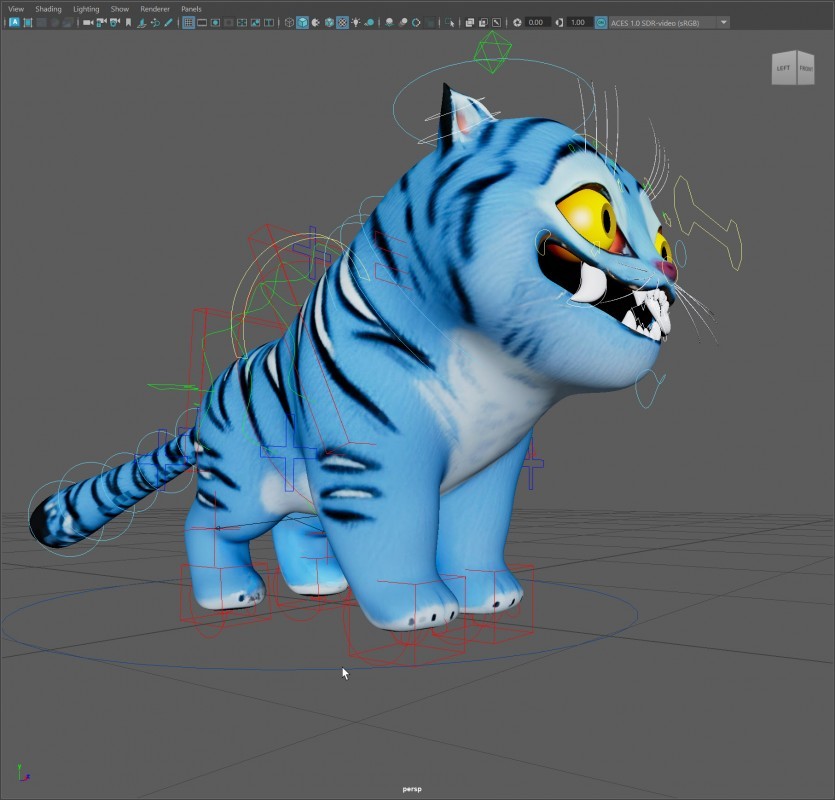
Task: Click the FRONT face of the ViewCube
Action: point(805,69)
